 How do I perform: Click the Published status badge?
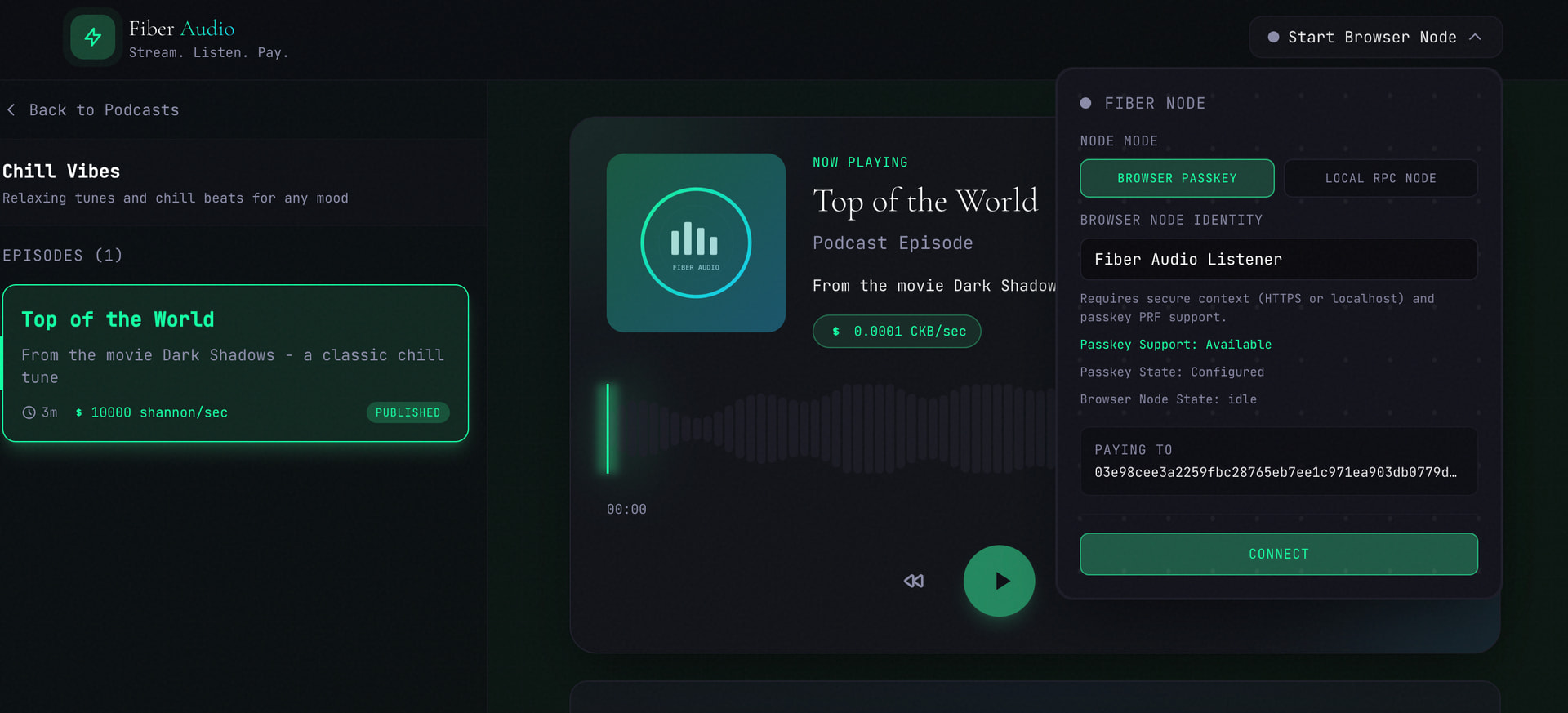(x=408, y=412)
